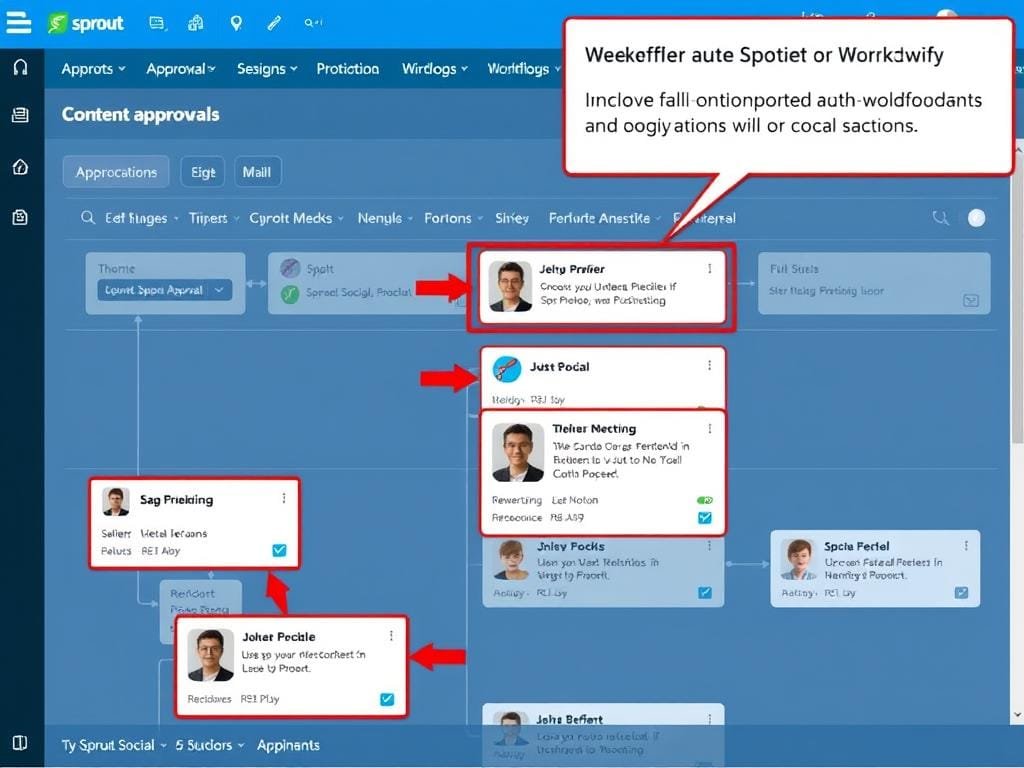Open the Protiction menu item
Screen dimensions: 1024x768
pyautogui.click(x=348, y=69)
